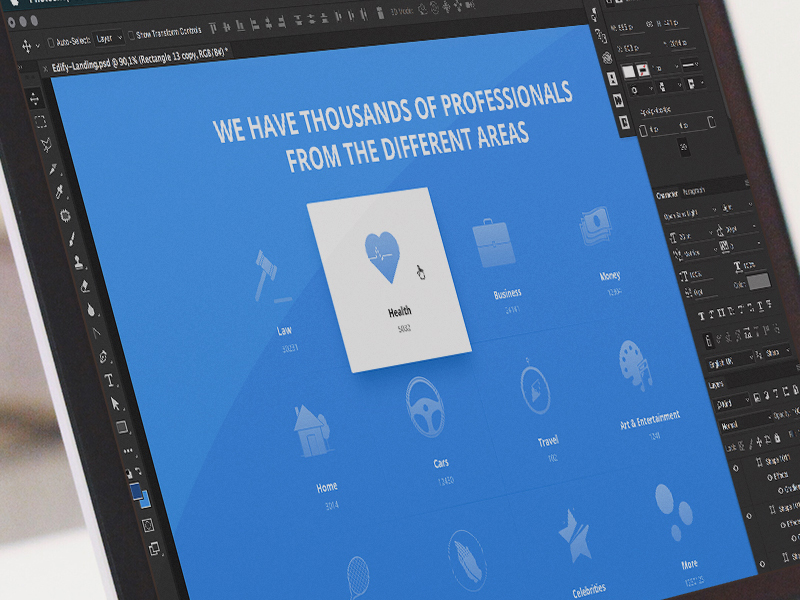Click the "FROM THE DIFFERENT AREAS" heading line
800x600 pixels.
407,148
